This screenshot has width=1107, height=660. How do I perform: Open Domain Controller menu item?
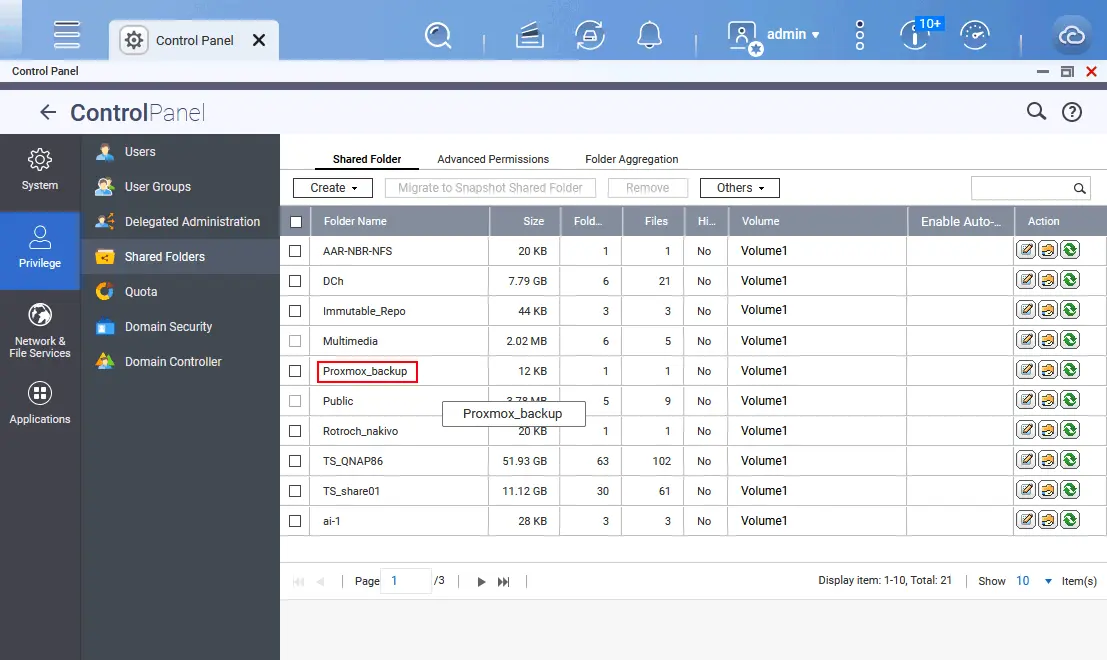[x=180, y=361]
